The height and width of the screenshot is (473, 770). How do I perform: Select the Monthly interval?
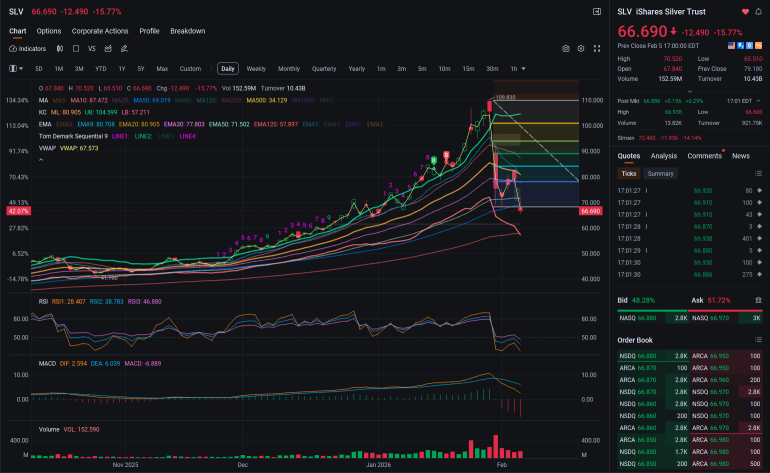[289, 69]
